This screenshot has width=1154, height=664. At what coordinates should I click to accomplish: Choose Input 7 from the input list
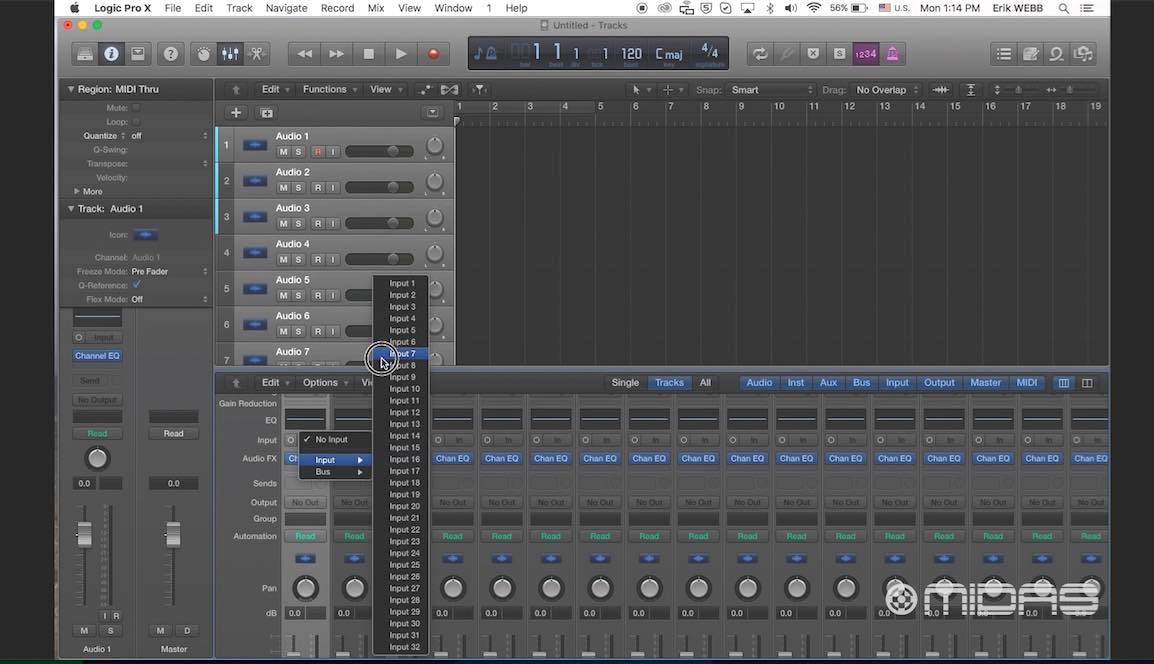(x=400, y=354)
